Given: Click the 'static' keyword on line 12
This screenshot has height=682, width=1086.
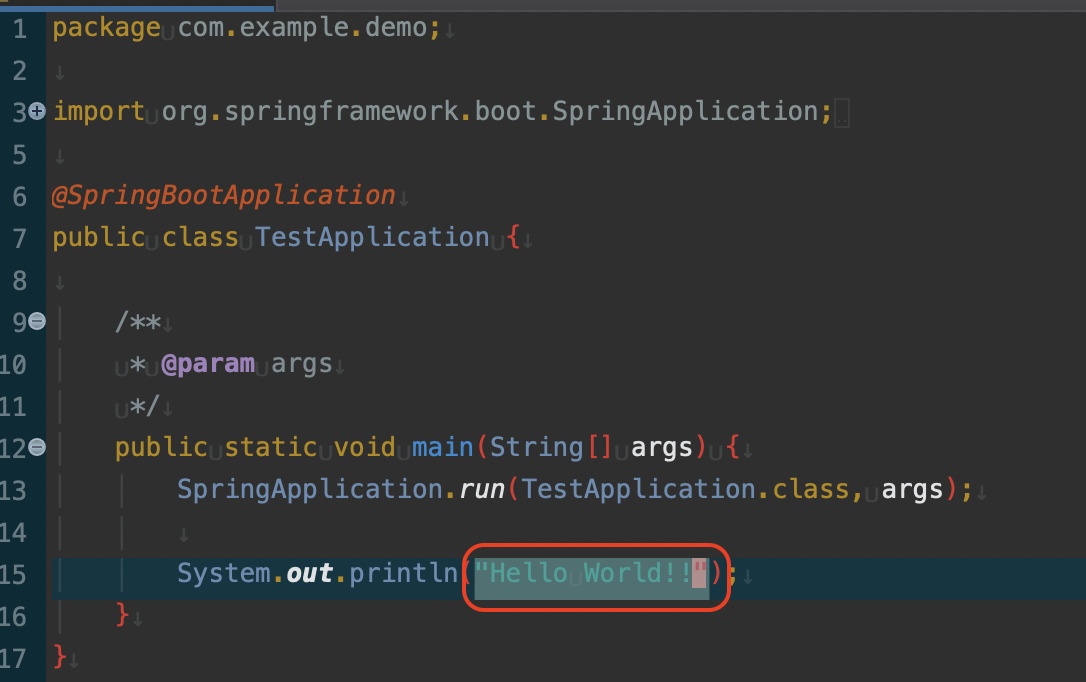Looking at the screenshot, I should (x=271, y=447).
